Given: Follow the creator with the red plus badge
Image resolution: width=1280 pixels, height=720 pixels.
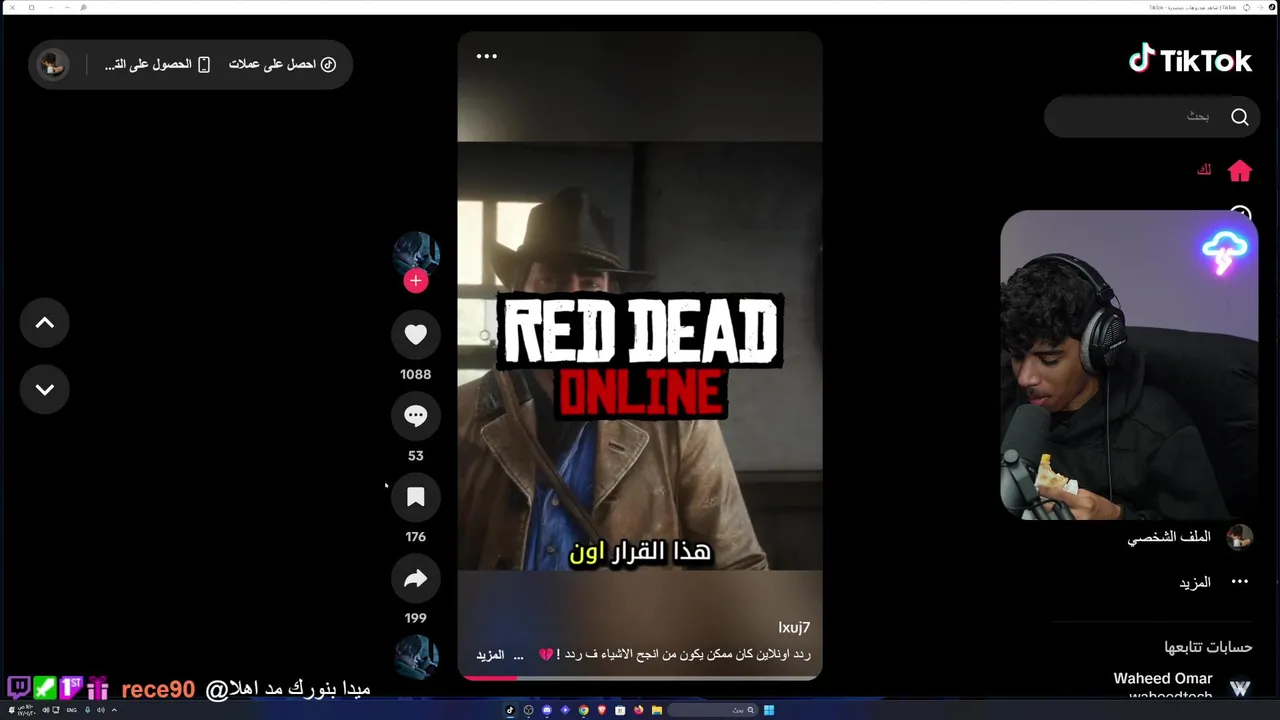Looking at the screenshot, I should point(416,281).
